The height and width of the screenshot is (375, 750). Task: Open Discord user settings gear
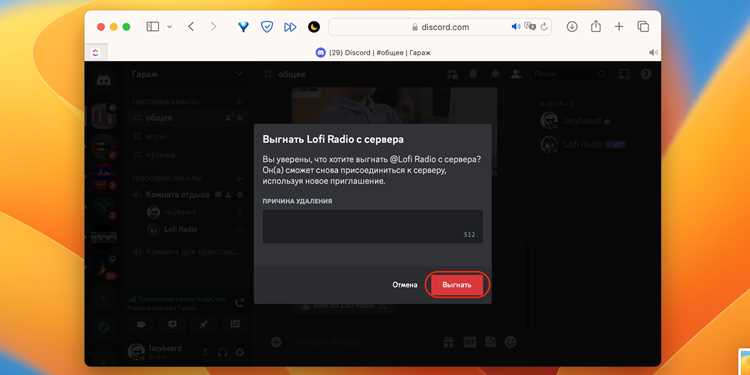240,352
